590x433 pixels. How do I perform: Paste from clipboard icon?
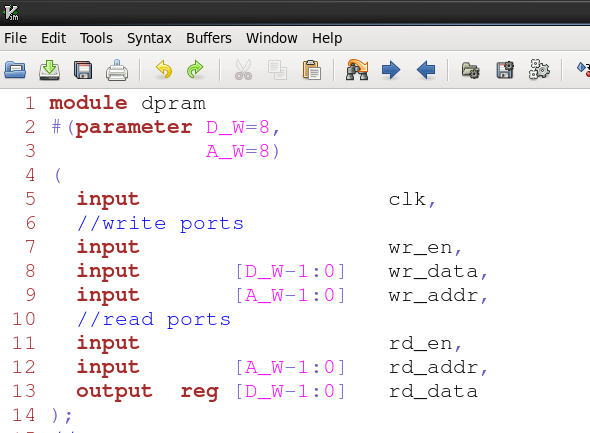[x=312, y=70]
